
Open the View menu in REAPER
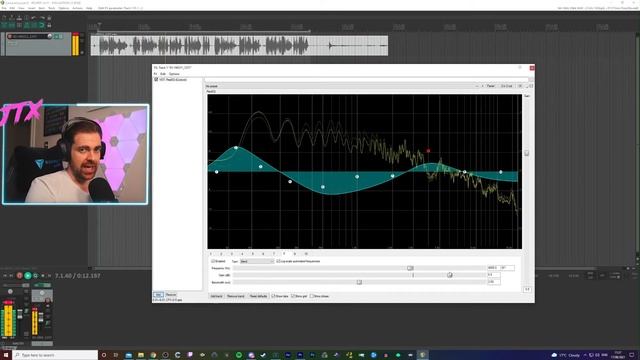21,8
